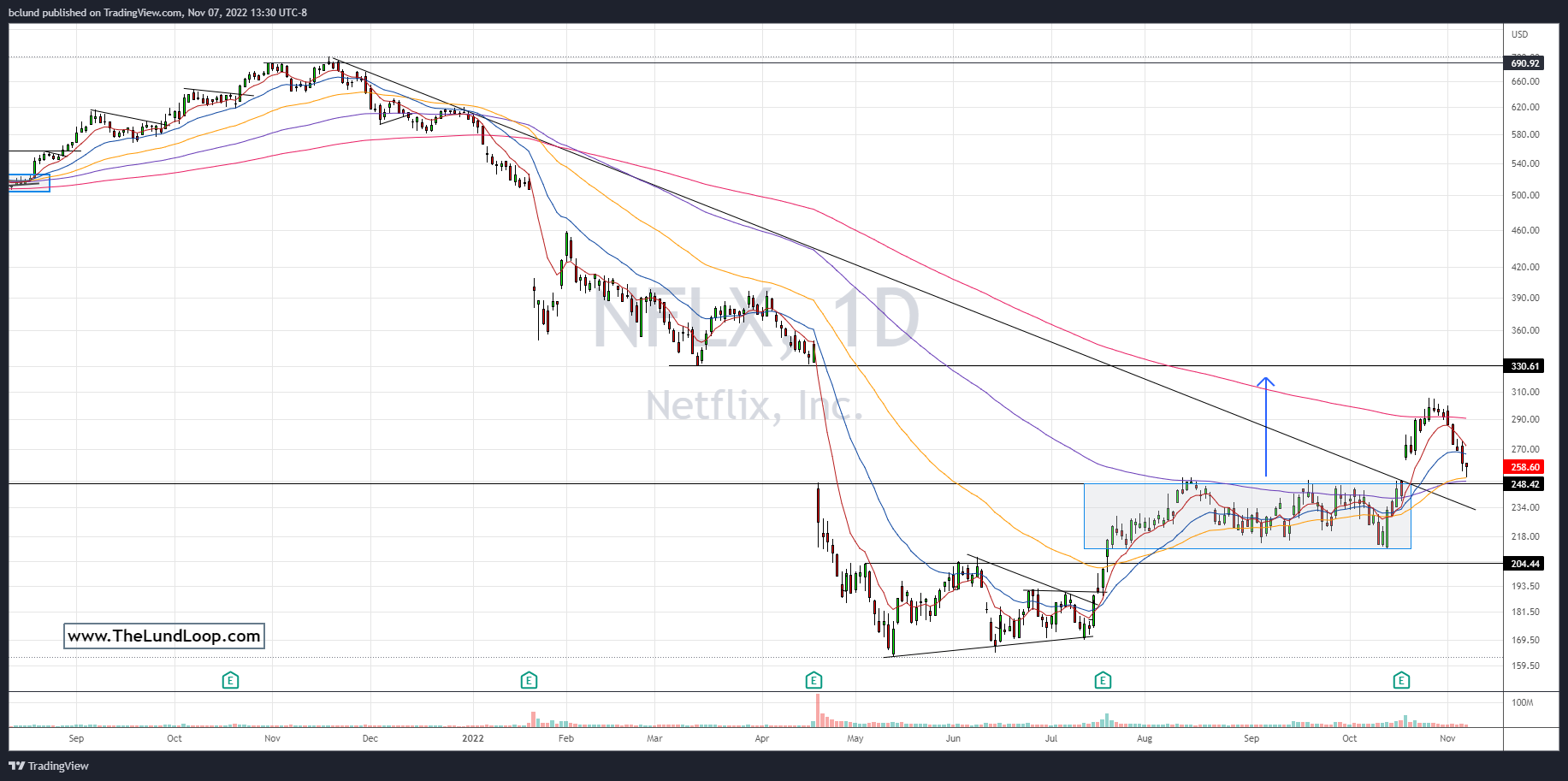Open earnings marker between 2022 and Feb
Screen dimensions: 1568x781
pyautogui.click(x=529, y=681)
